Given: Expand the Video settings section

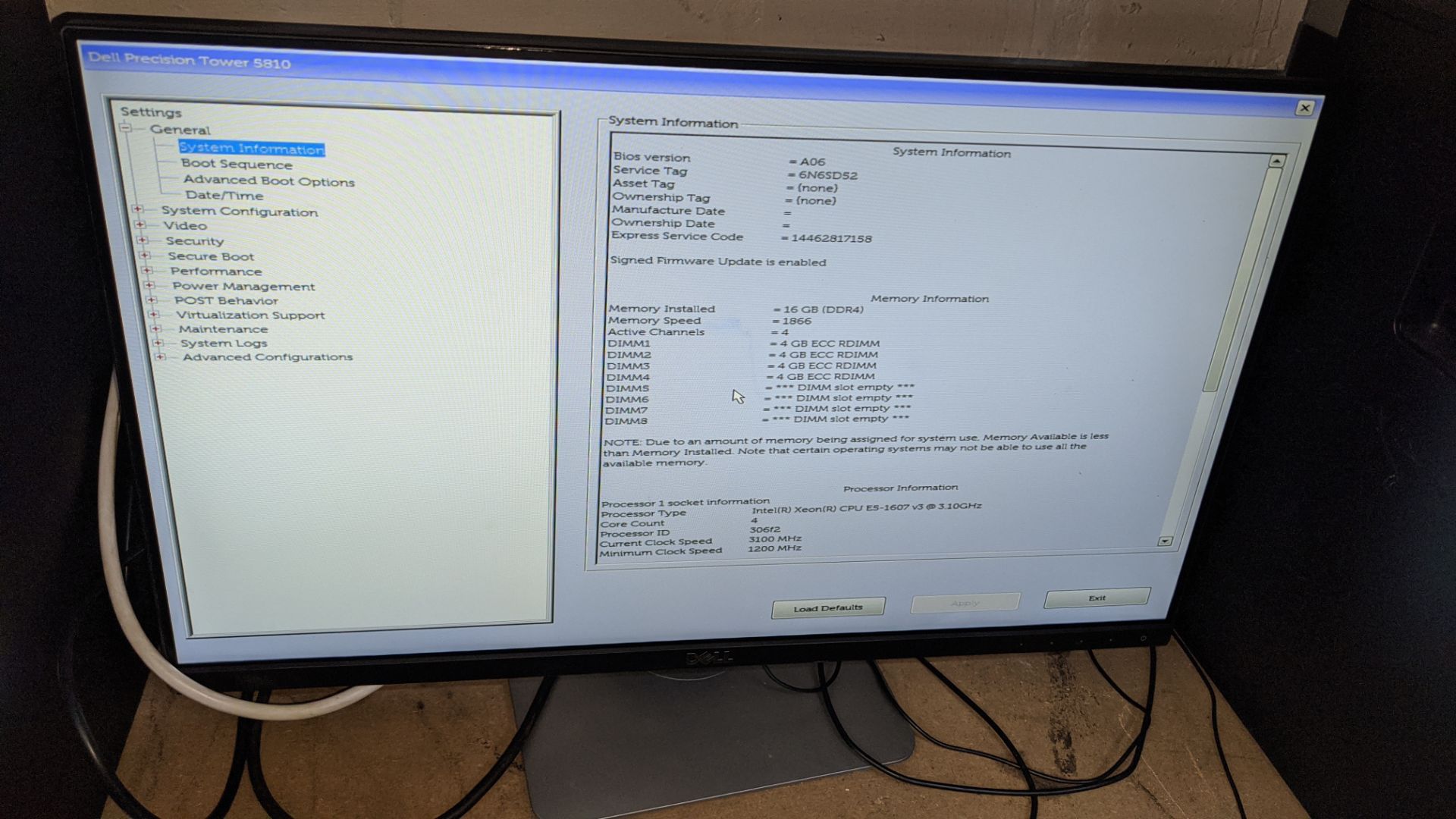Looking at the screenshot, I should (148, 225).
